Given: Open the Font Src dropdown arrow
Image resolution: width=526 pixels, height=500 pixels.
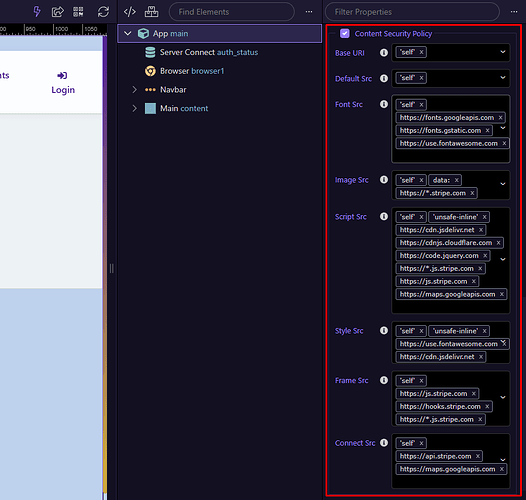Looking at the screenshot, I should (503, 128).
